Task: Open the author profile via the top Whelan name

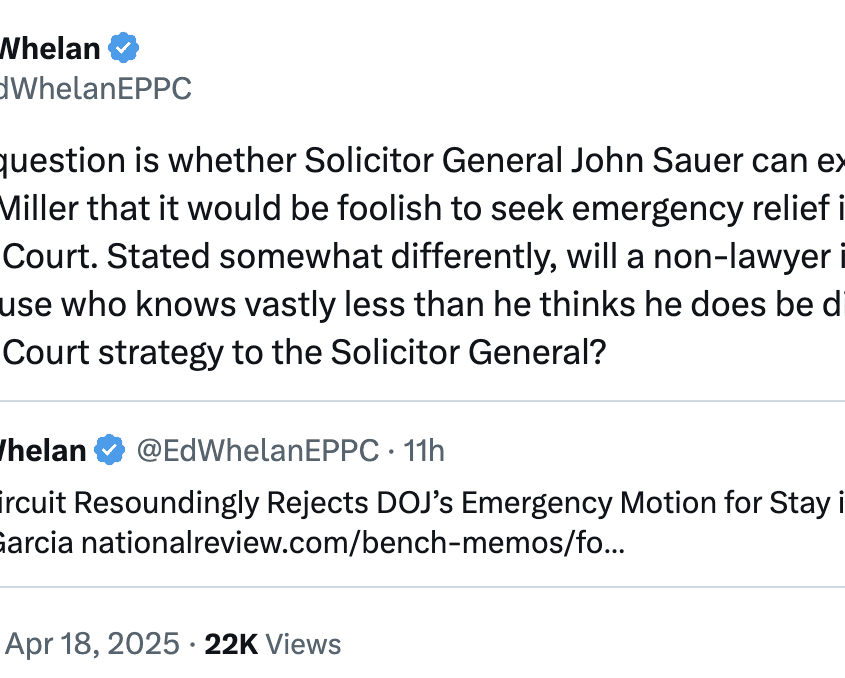Action: point(50,48)
